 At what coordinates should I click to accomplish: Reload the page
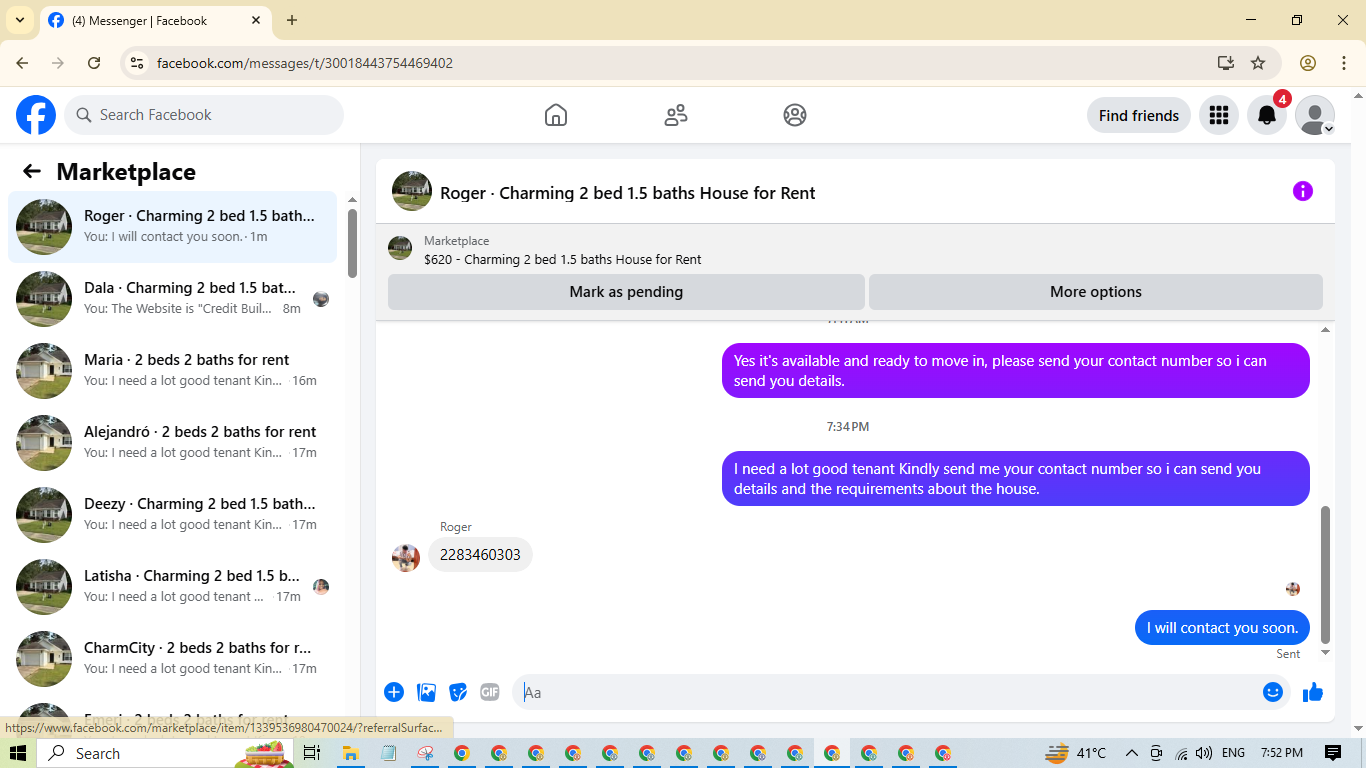click(94, 63)
